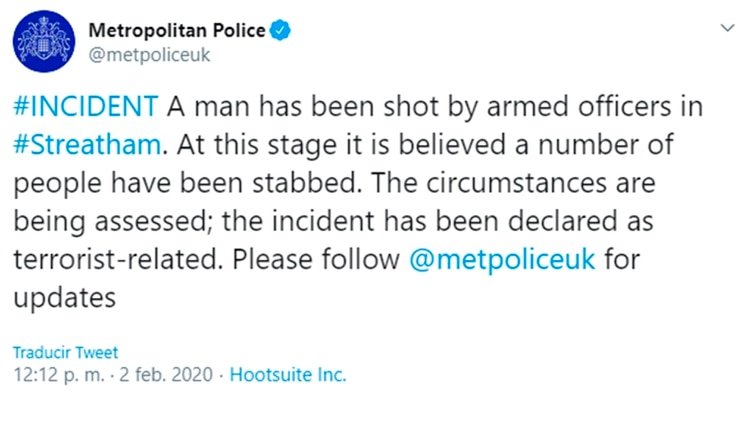This screenshot has width=750, height=422.
Task: Open the Metropolitan Police profile avatar
Action: click(x=44, y=41)
